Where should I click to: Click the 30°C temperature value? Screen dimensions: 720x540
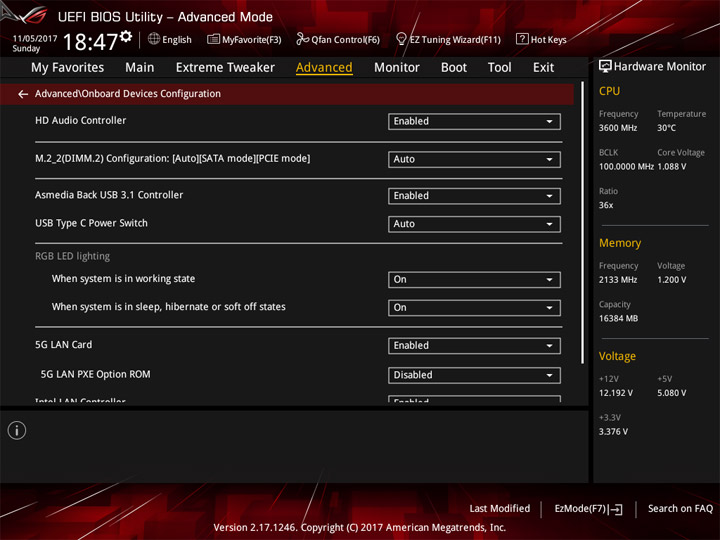pyautogui.click(x=666, y=128)
